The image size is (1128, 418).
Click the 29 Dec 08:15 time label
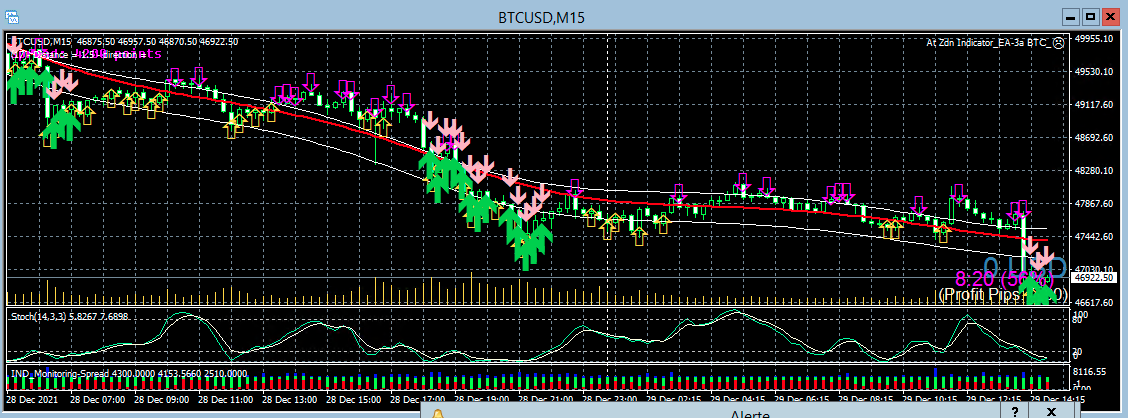tap(864, 399)
